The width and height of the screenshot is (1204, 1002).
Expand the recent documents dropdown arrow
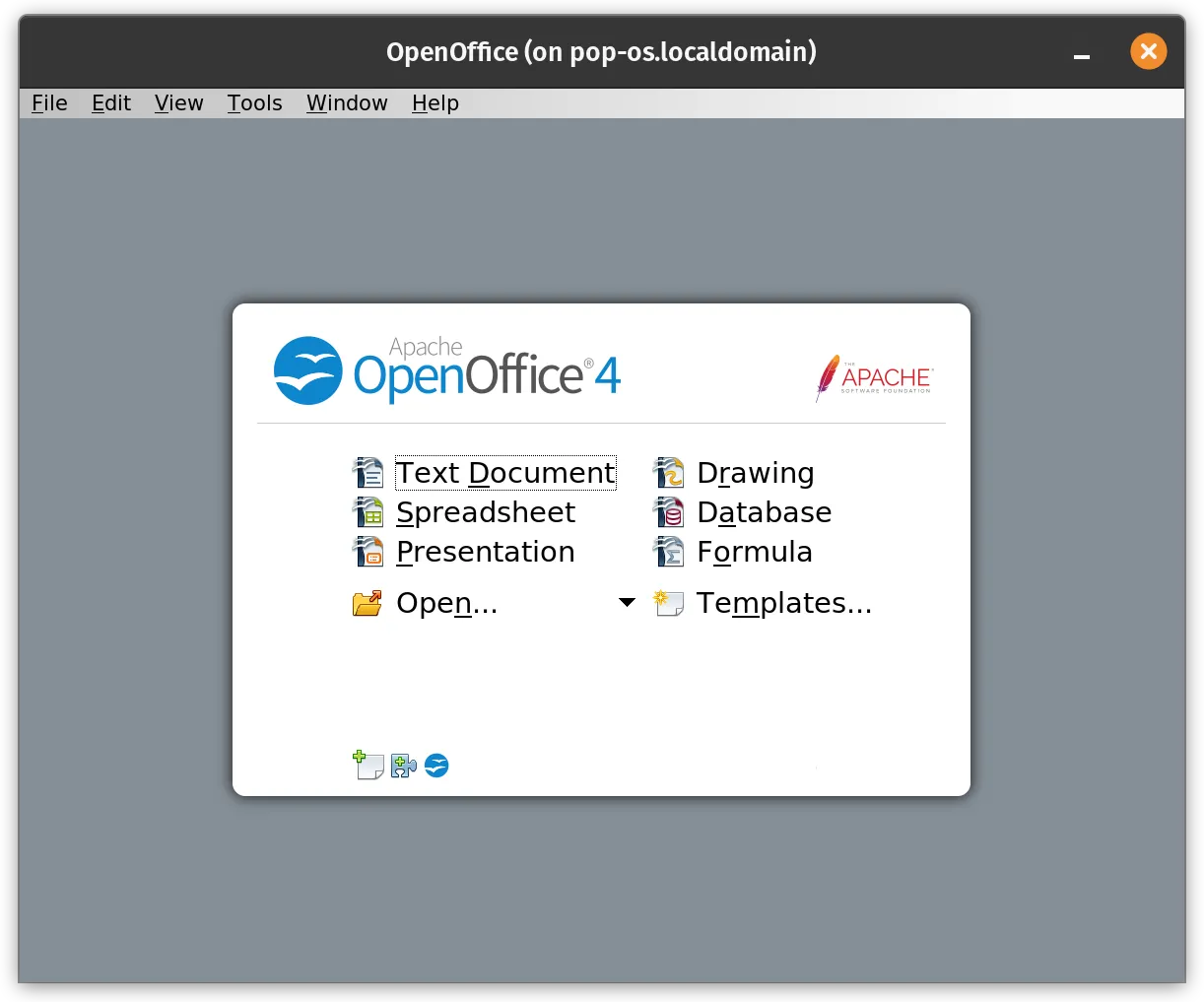pyautogui.click(x=628, y=602)
